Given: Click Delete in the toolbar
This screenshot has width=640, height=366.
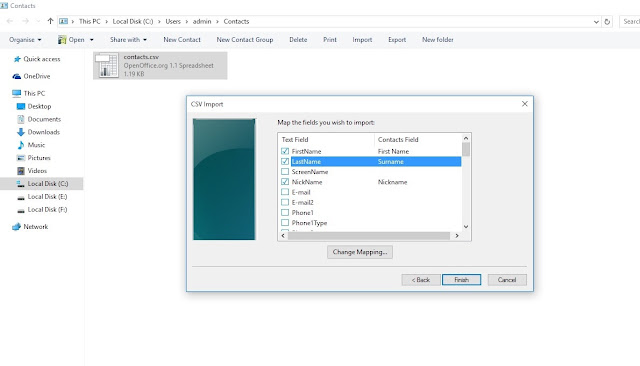Looking at the screenshot, I should [x=298, y=40].
